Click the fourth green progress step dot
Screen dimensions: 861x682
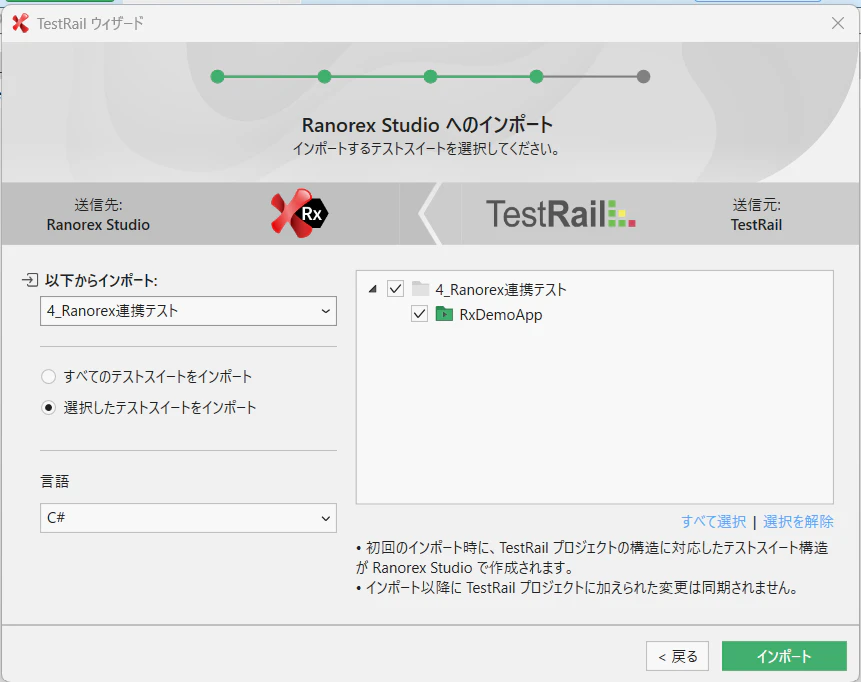point(536,77)
